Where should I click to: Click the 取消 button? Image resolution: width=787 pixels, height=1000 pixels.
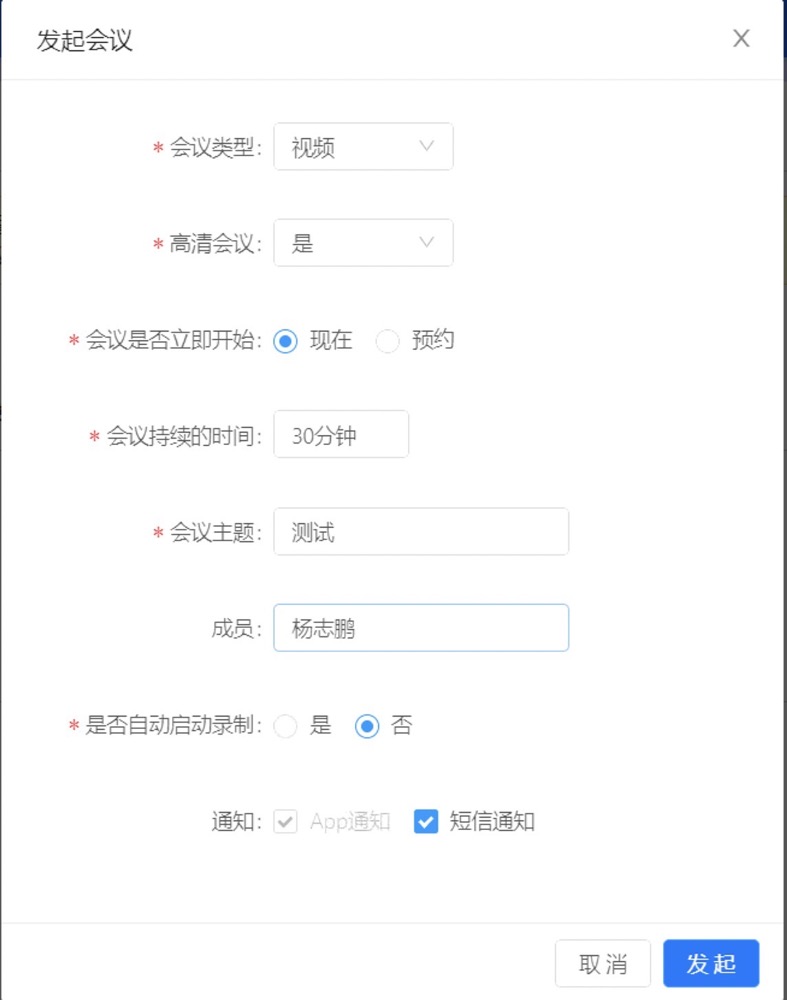point(603,964)
